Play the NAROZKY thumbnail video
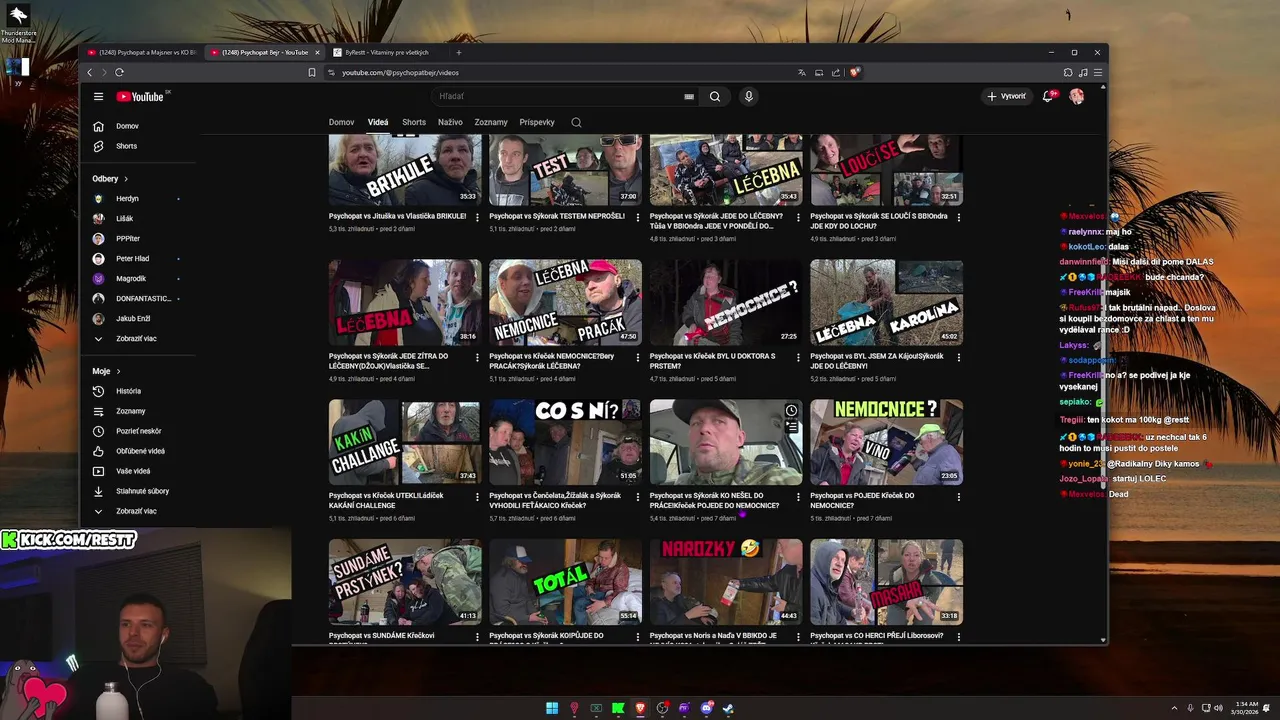1280x720 pixels. pos(726,583)
